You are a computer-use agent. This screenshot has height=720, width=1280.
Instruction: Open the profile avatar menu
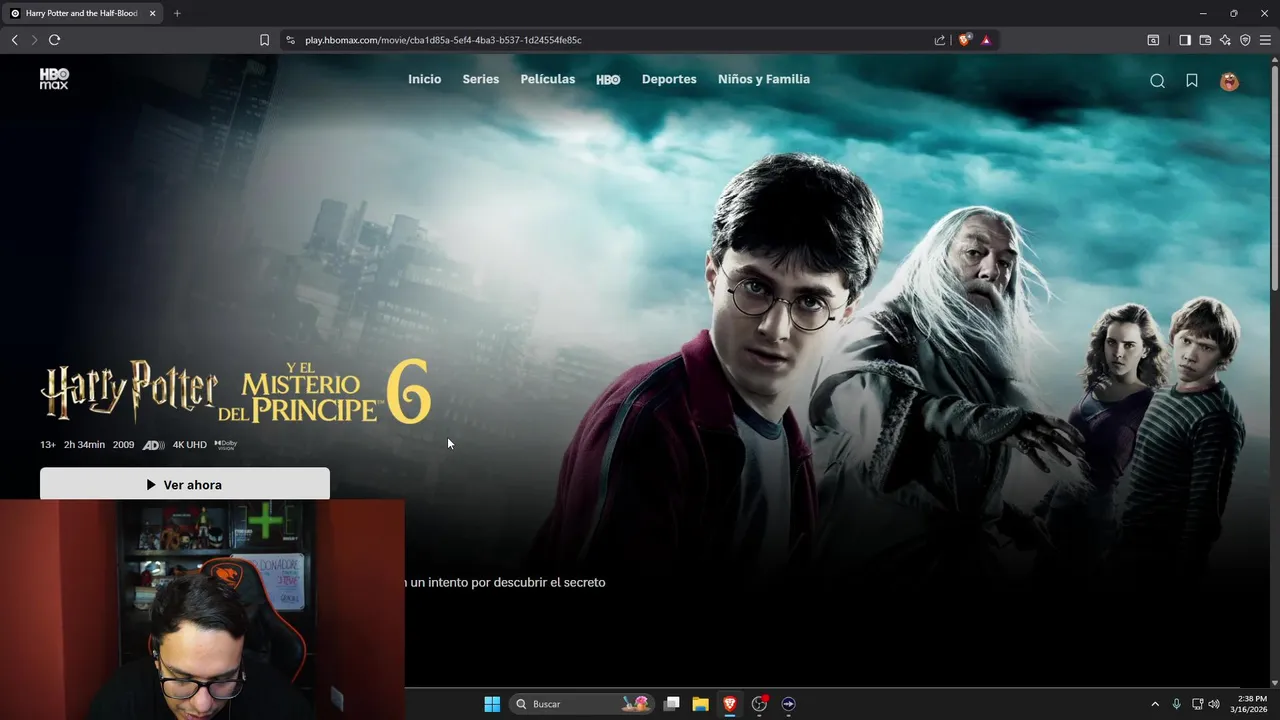pos(1229,81)
